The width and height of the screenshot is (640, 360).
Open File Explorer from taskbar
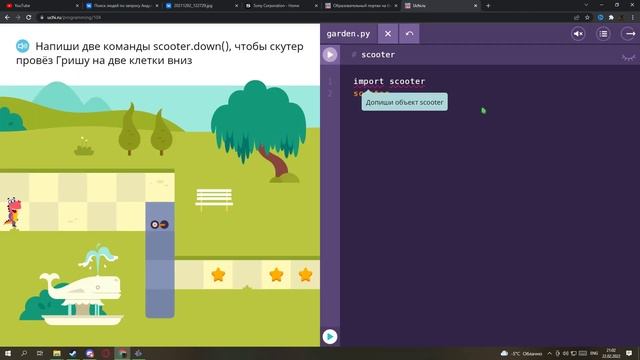click(57, 353)
